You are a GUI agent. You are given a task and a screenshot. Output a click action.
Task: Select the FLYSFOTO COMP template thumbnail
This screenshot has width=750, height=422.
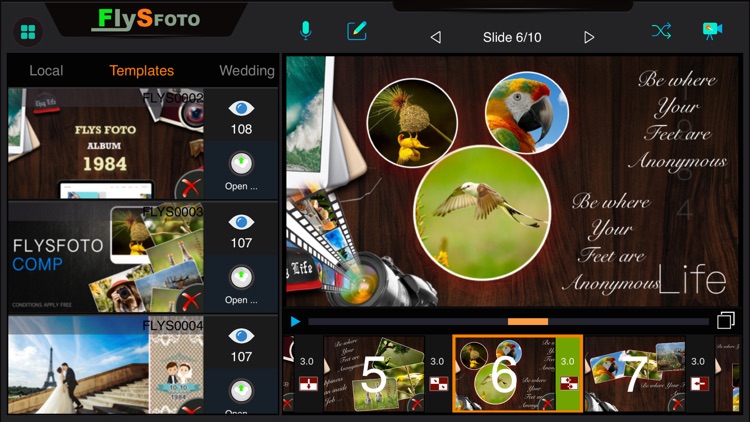(x=106, y=257)
